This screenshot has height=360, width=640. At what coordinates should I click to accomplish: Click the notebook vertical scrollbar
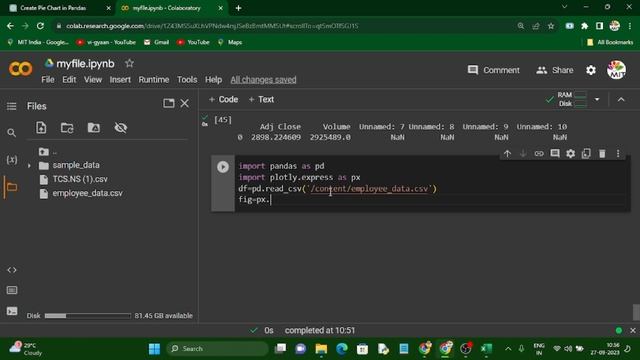636,312
